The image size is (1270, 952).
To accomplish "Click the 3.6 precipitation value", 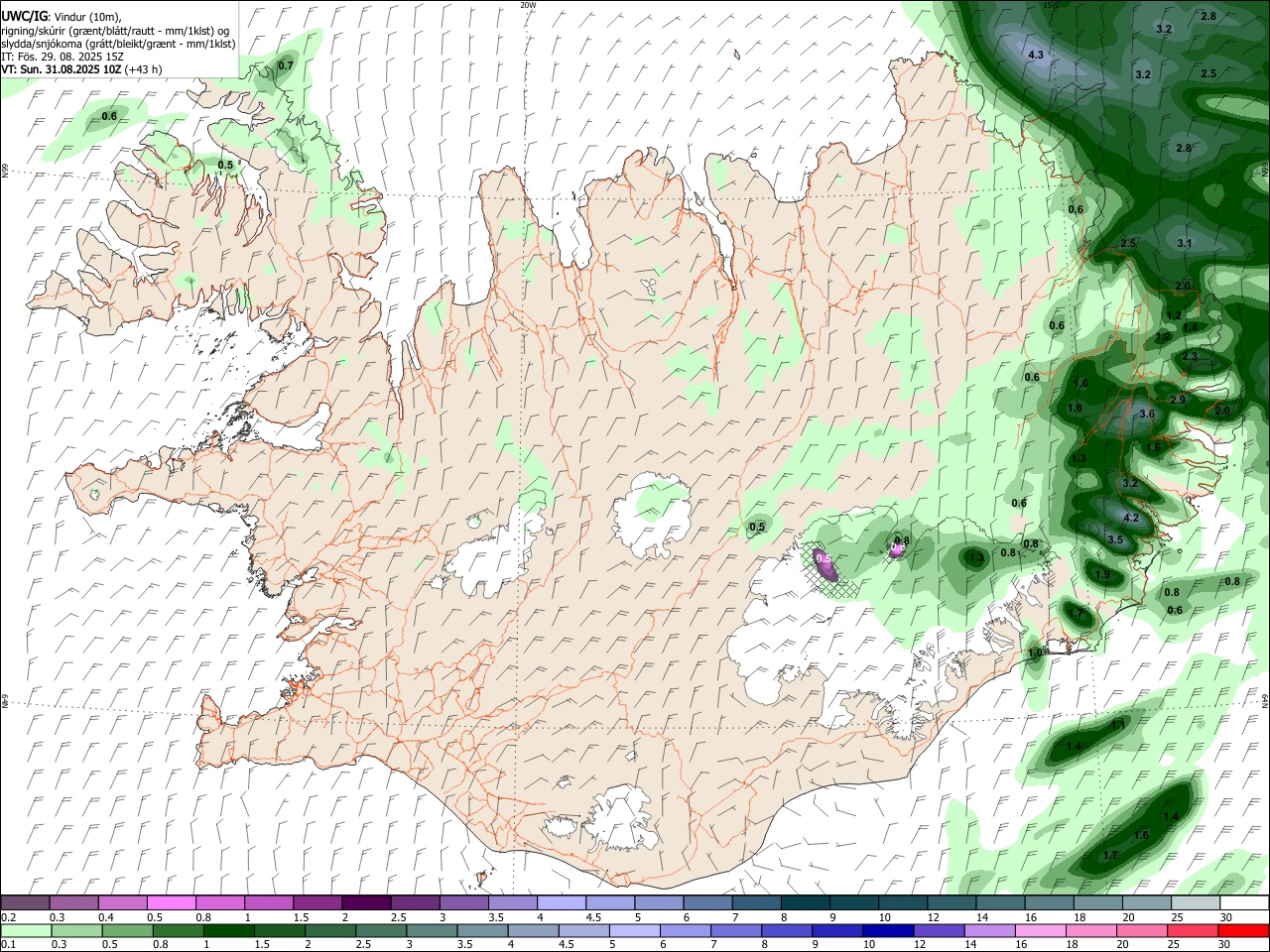I will click(1148, 414).
